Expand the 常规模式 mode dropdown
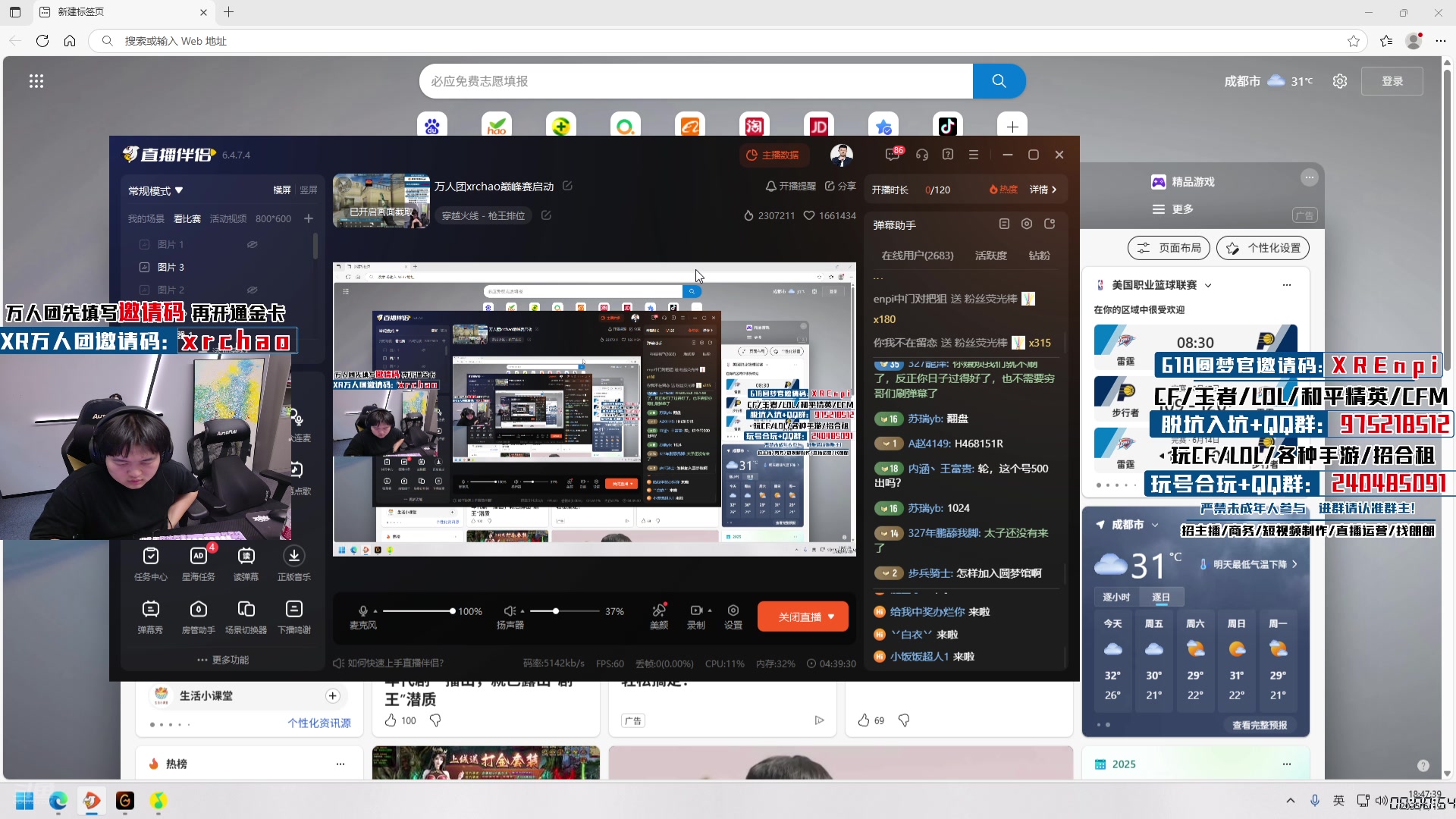The image size is (1456, 819). 155,190
